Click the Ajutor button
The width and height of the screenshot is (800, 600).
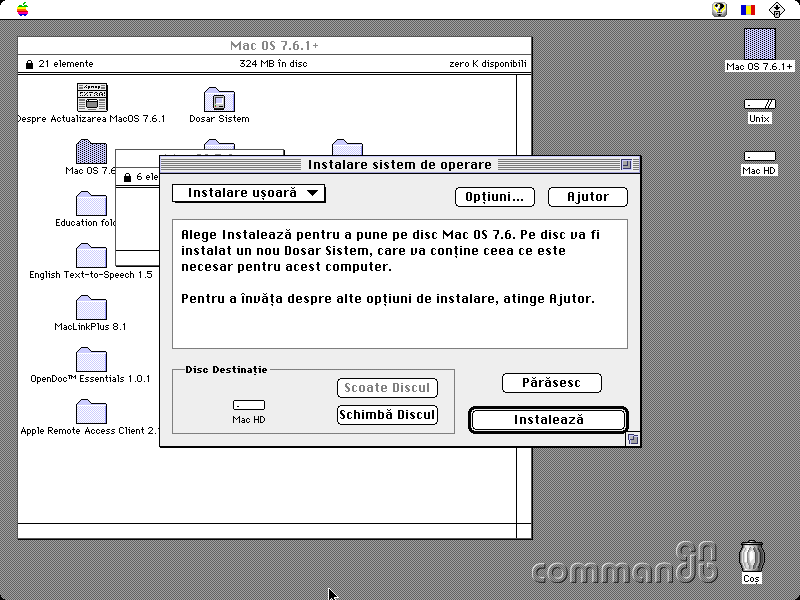[588, 197]
